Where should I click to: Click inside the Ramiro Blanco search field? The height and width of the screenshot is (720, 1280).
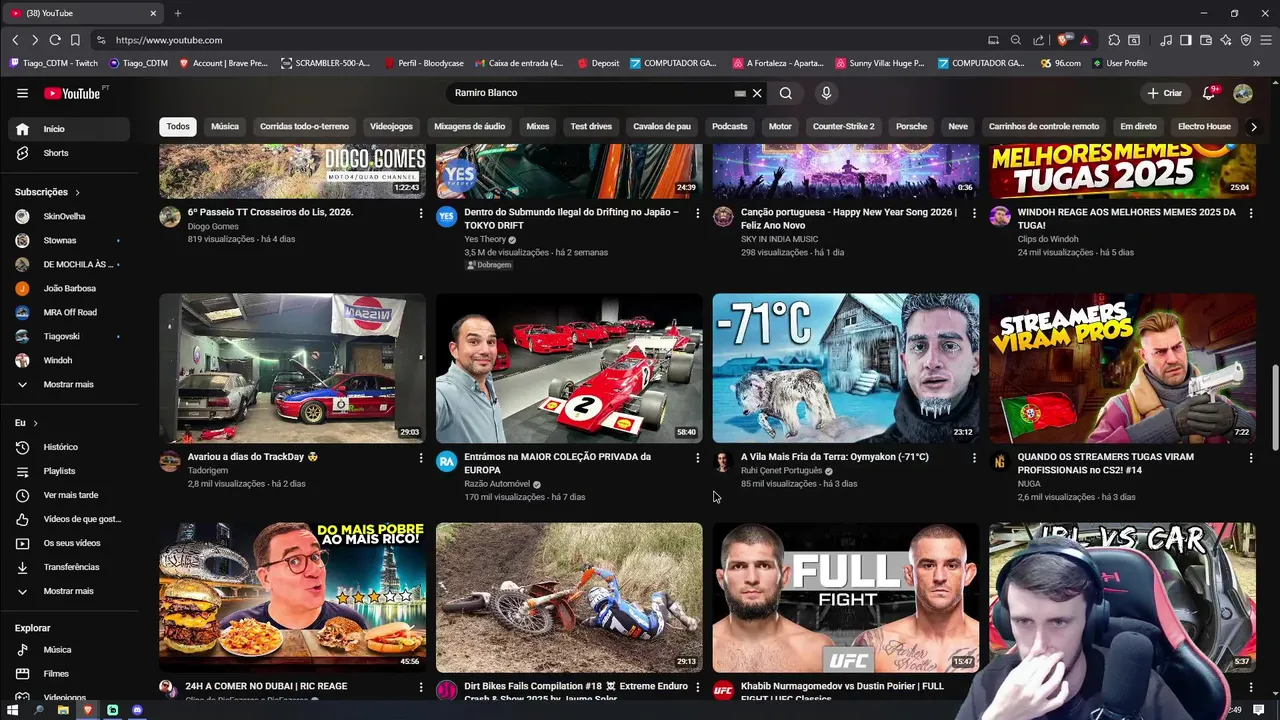click(x=595, y=93)
